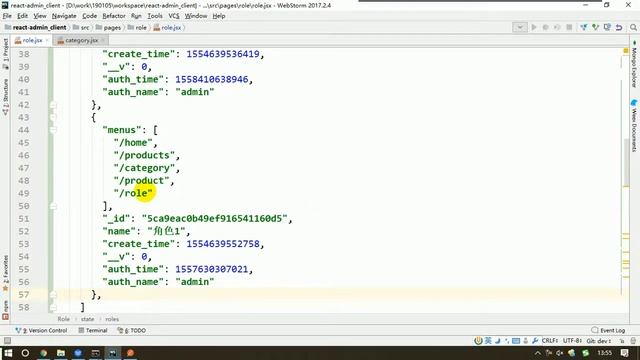Screen dimensions: 640x360
Task: Click the inspector (Hector) icon in status bar
Action: 633,340
